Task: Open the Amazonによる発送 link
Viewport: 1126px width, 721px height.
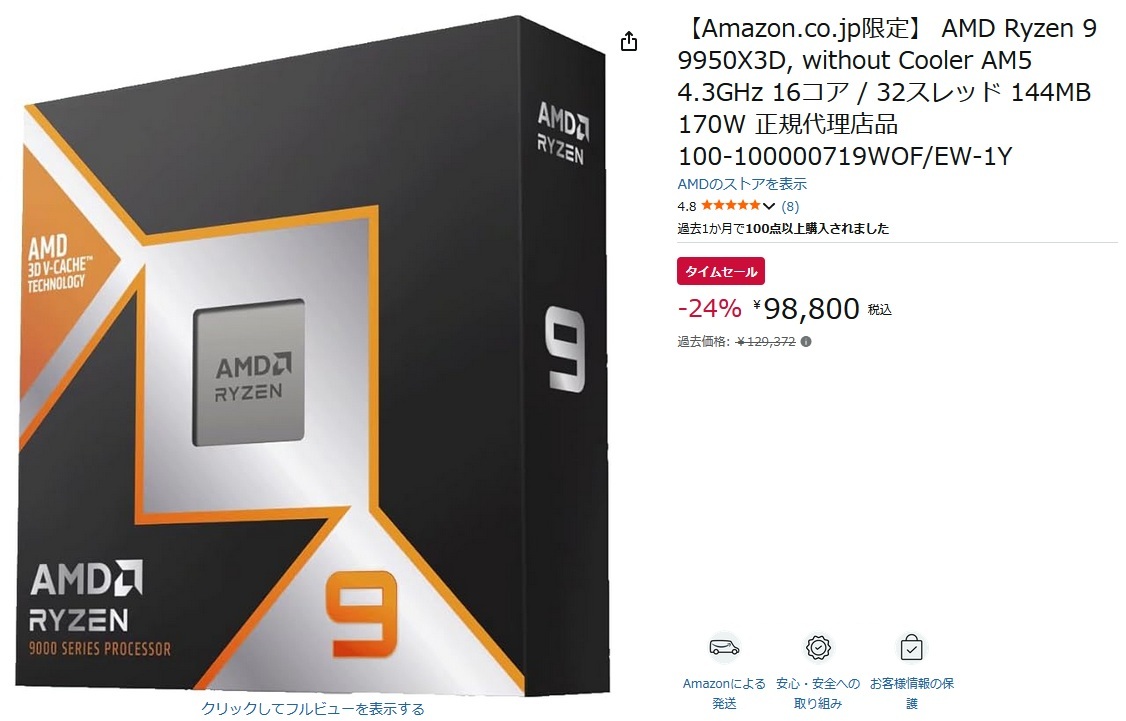Action: pyautogui.click(x=724, y=693)
